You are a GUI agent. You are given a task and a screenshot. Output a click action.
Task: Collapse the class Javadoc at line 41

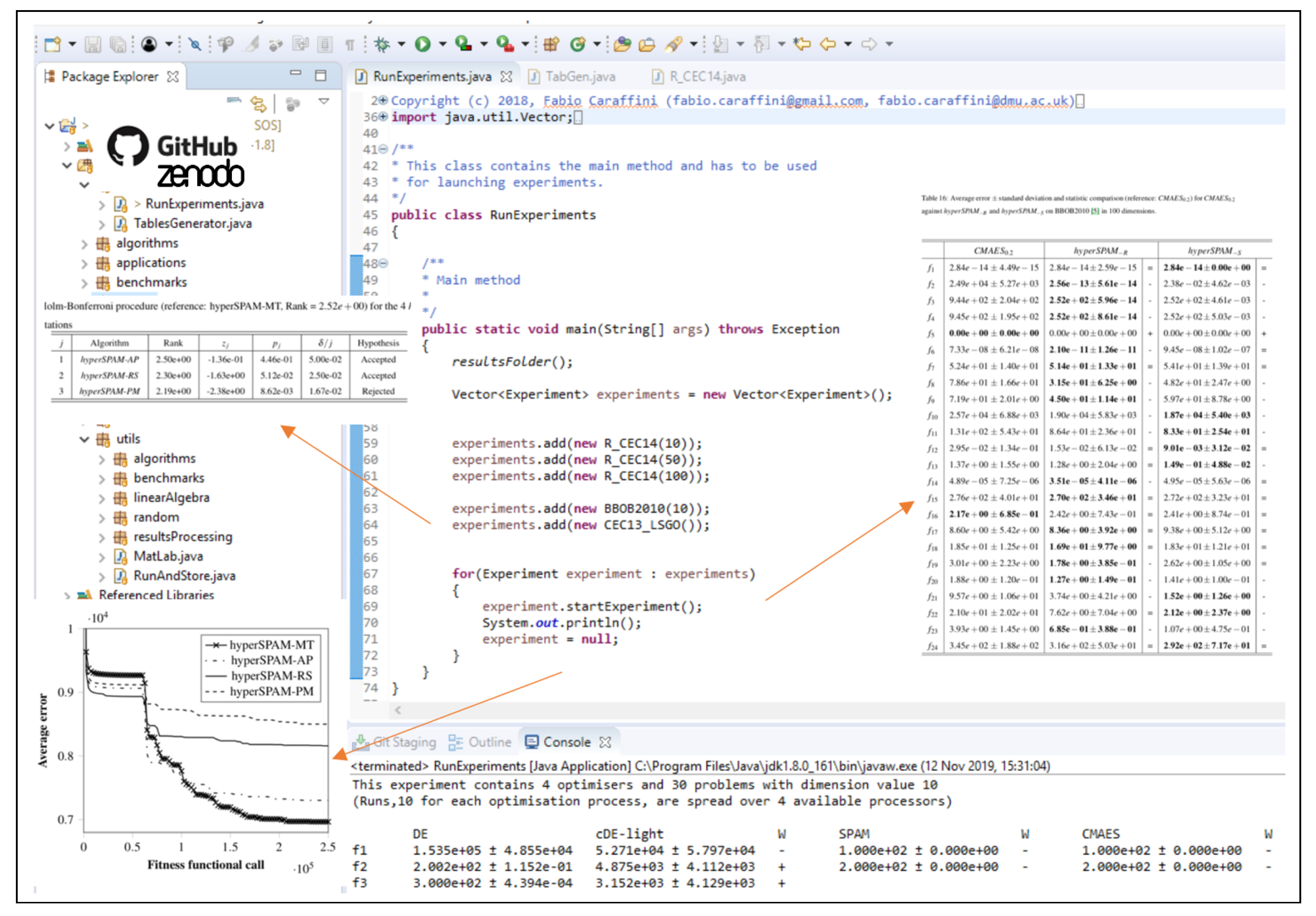click(383, 150)
